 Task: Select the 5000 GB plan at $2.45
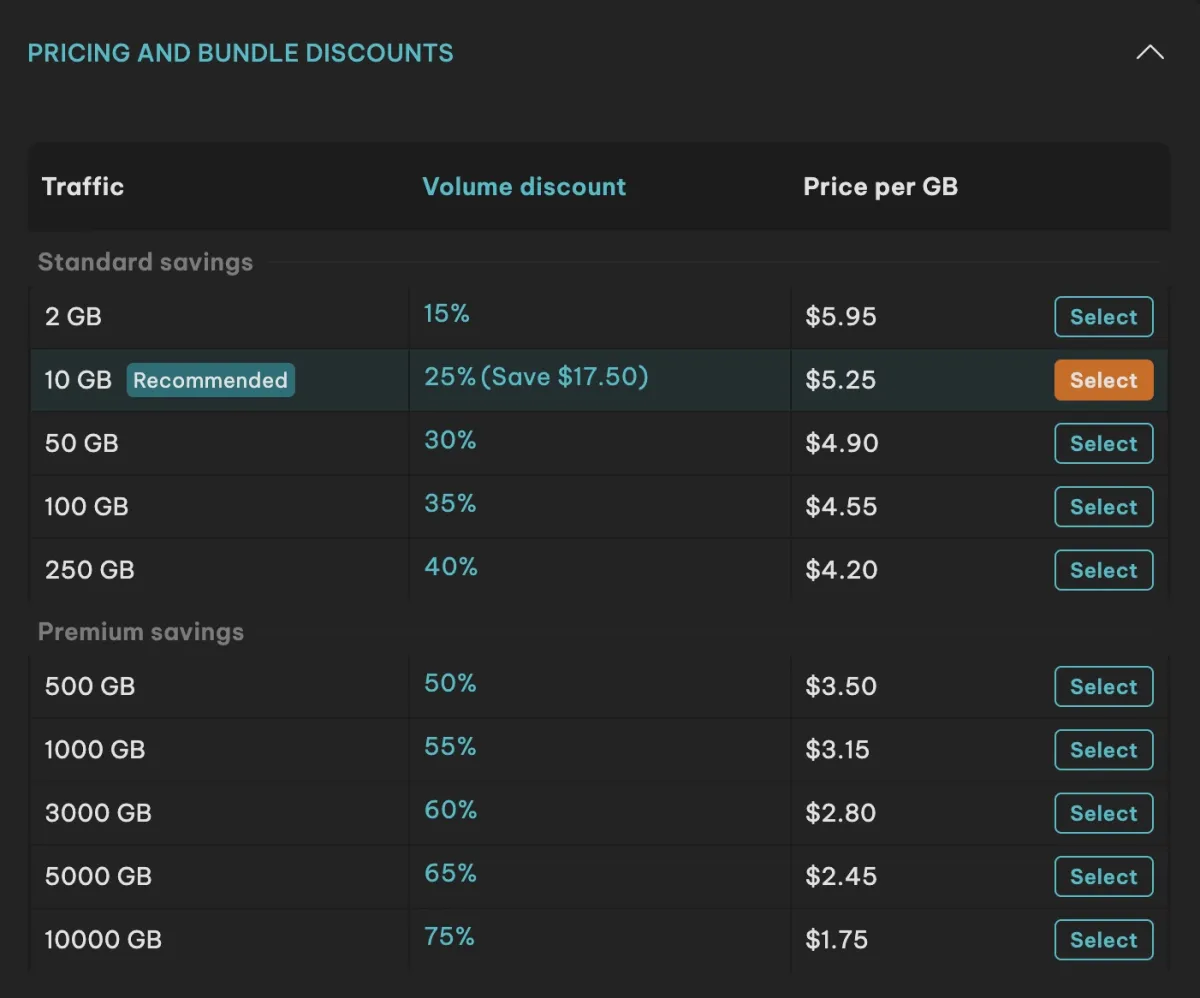1104,876
